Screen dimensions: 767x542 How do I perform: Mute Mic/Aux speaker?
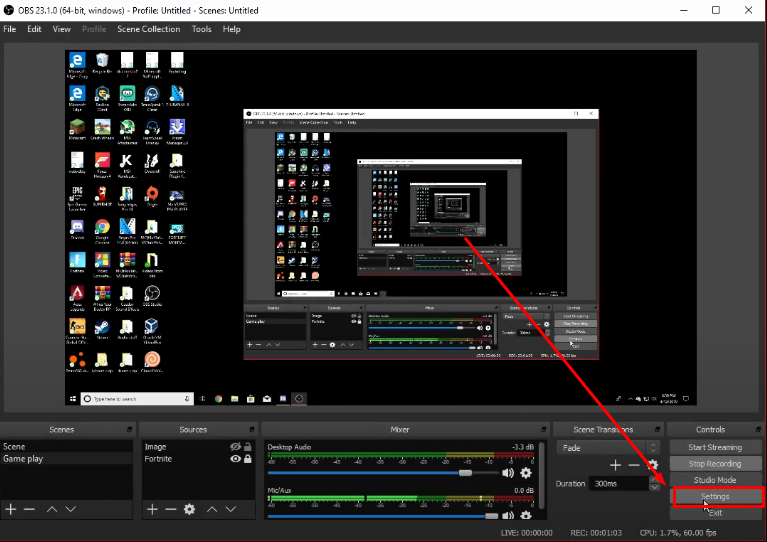(x=508, y=515)
